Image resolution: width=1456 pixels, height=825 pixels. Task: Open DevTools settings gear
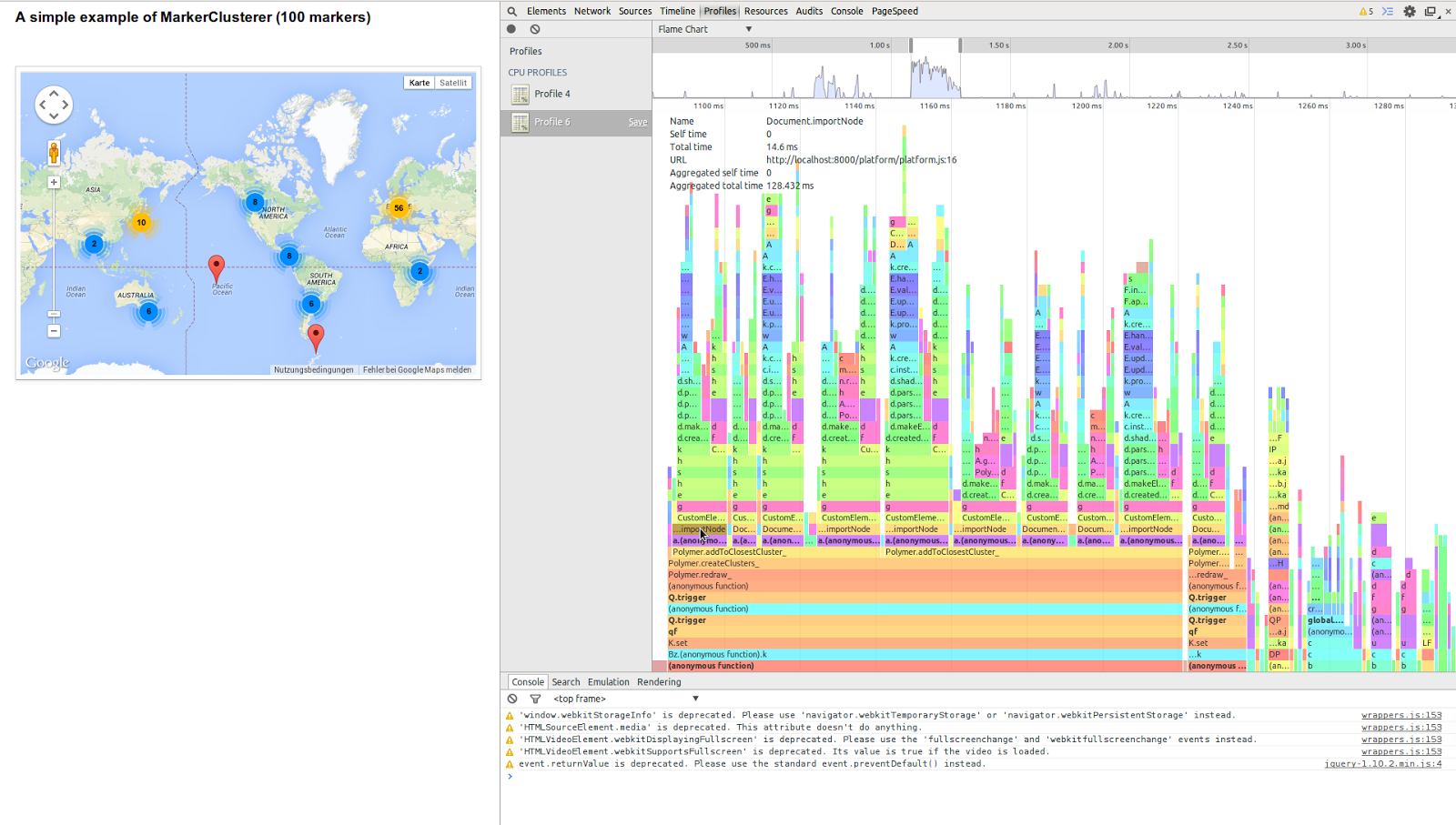[1410, 12]
